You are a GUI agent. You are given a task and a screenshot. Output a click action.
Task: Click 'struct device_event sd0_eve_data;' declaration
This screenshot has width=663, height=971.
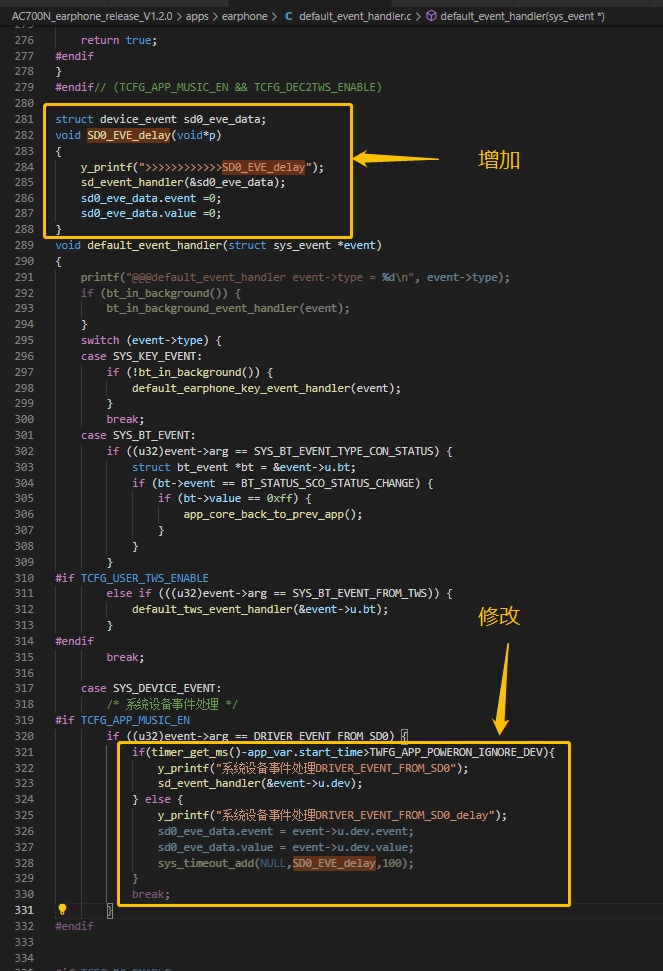pyautogui.click(x=160, y=119)
